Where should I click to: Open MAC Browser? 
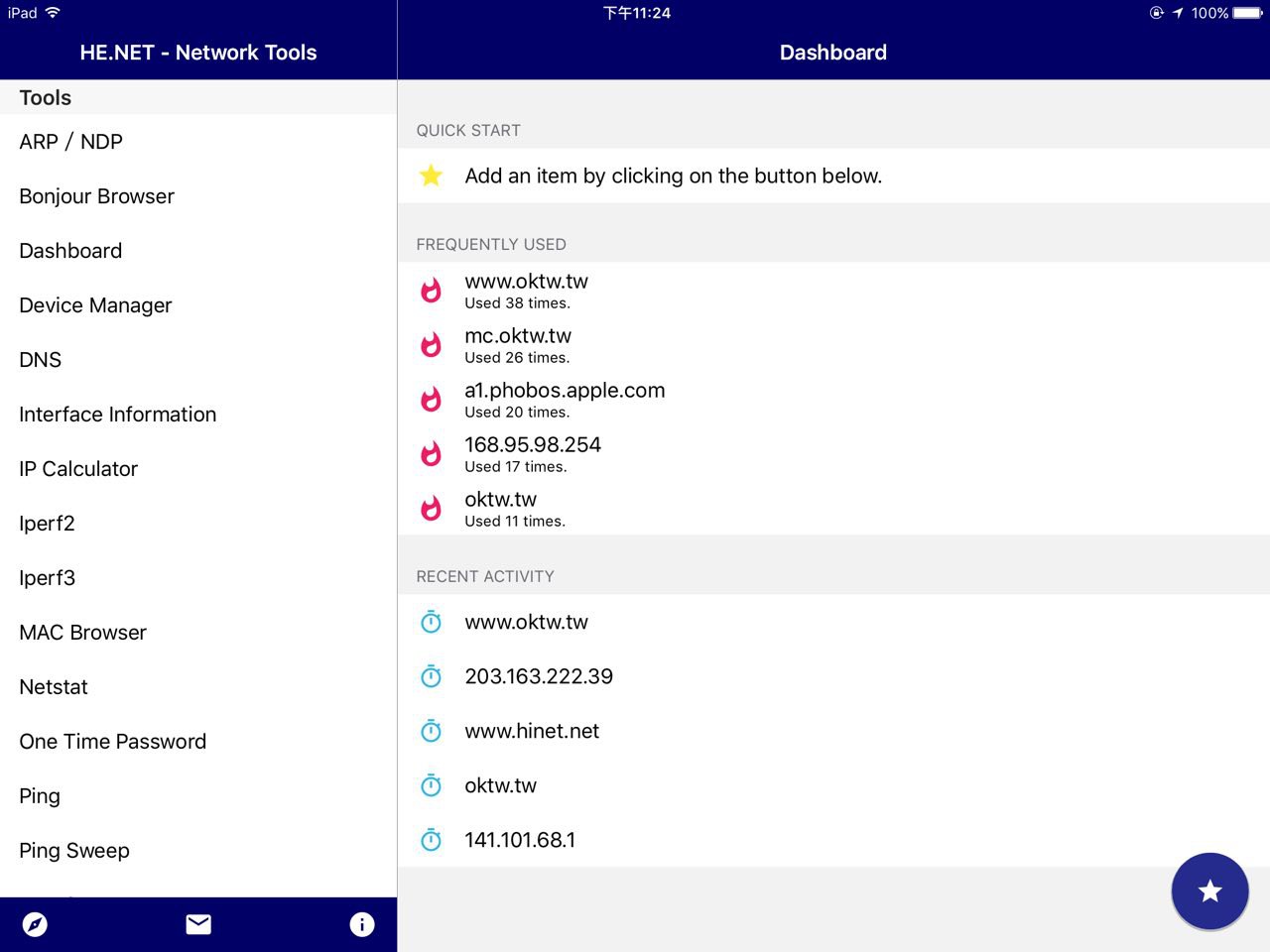198,633
